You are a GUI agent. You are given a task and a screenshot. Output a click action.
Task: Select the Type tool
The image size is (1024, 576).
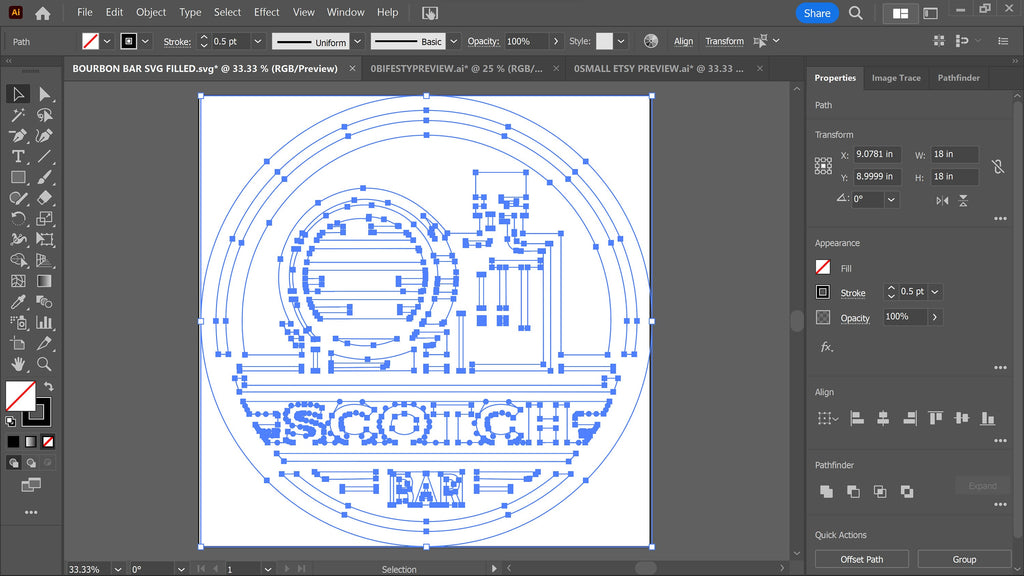click(18, 157)
